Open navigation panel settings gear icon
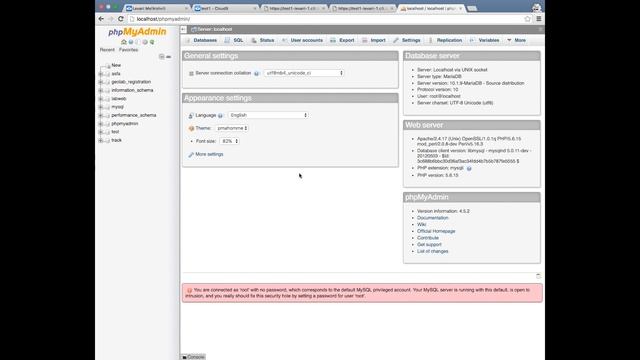 (x=145, y=42)
